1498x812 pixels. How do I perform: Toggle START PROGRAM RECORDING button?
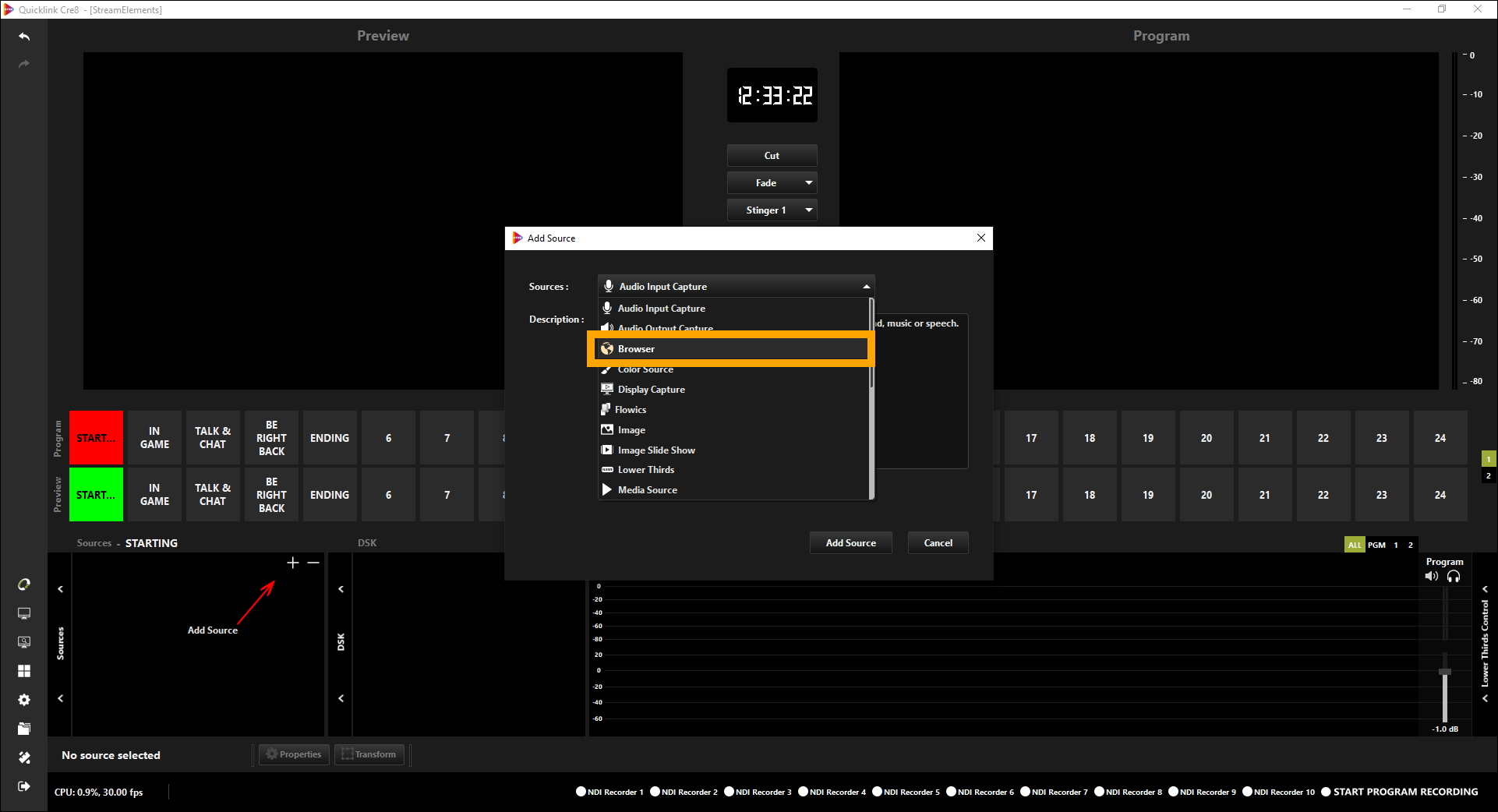[1326, 792]
